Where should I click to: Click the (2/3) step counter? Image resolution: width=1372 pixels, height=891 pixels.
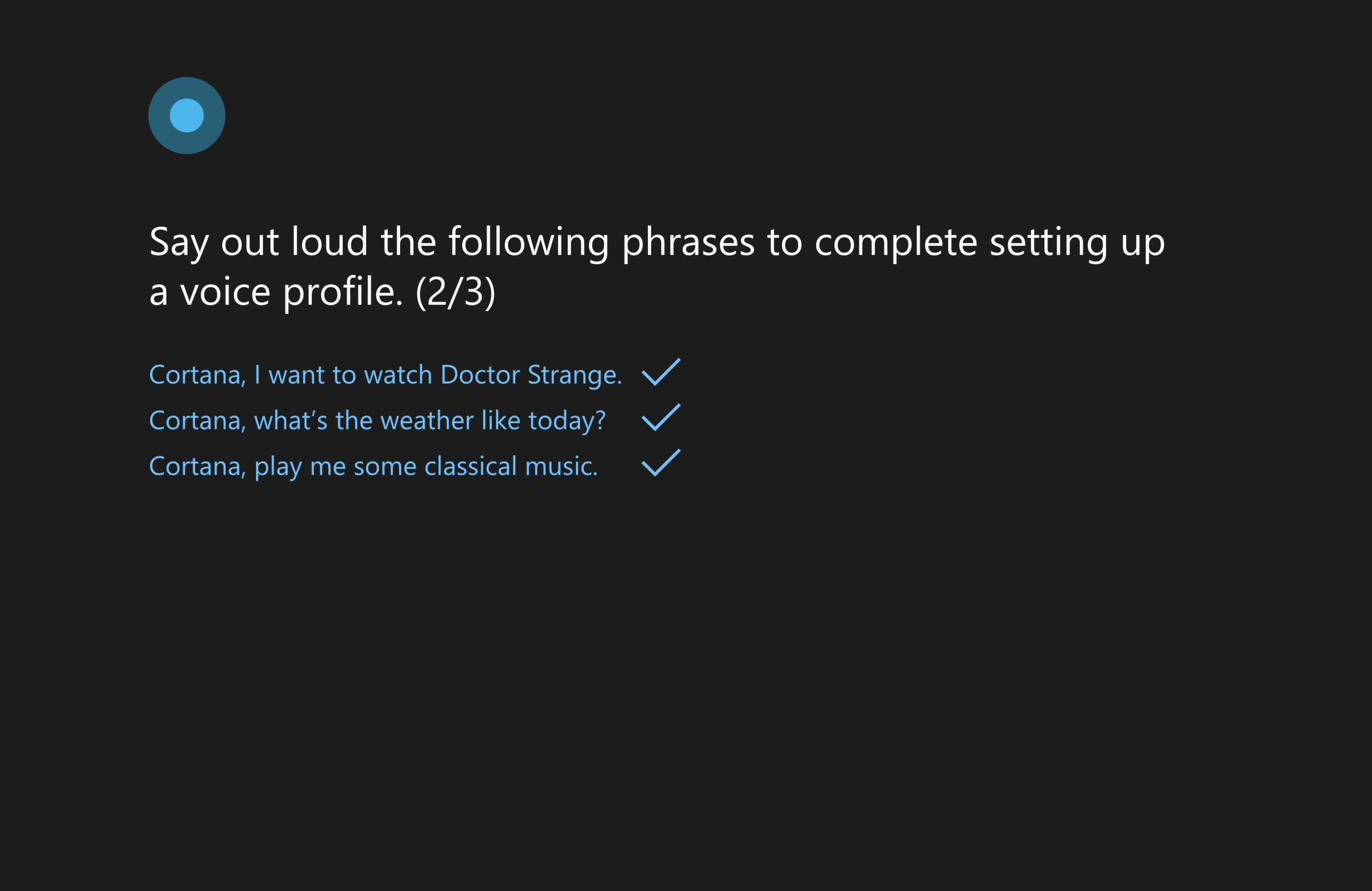pos(456,292)
